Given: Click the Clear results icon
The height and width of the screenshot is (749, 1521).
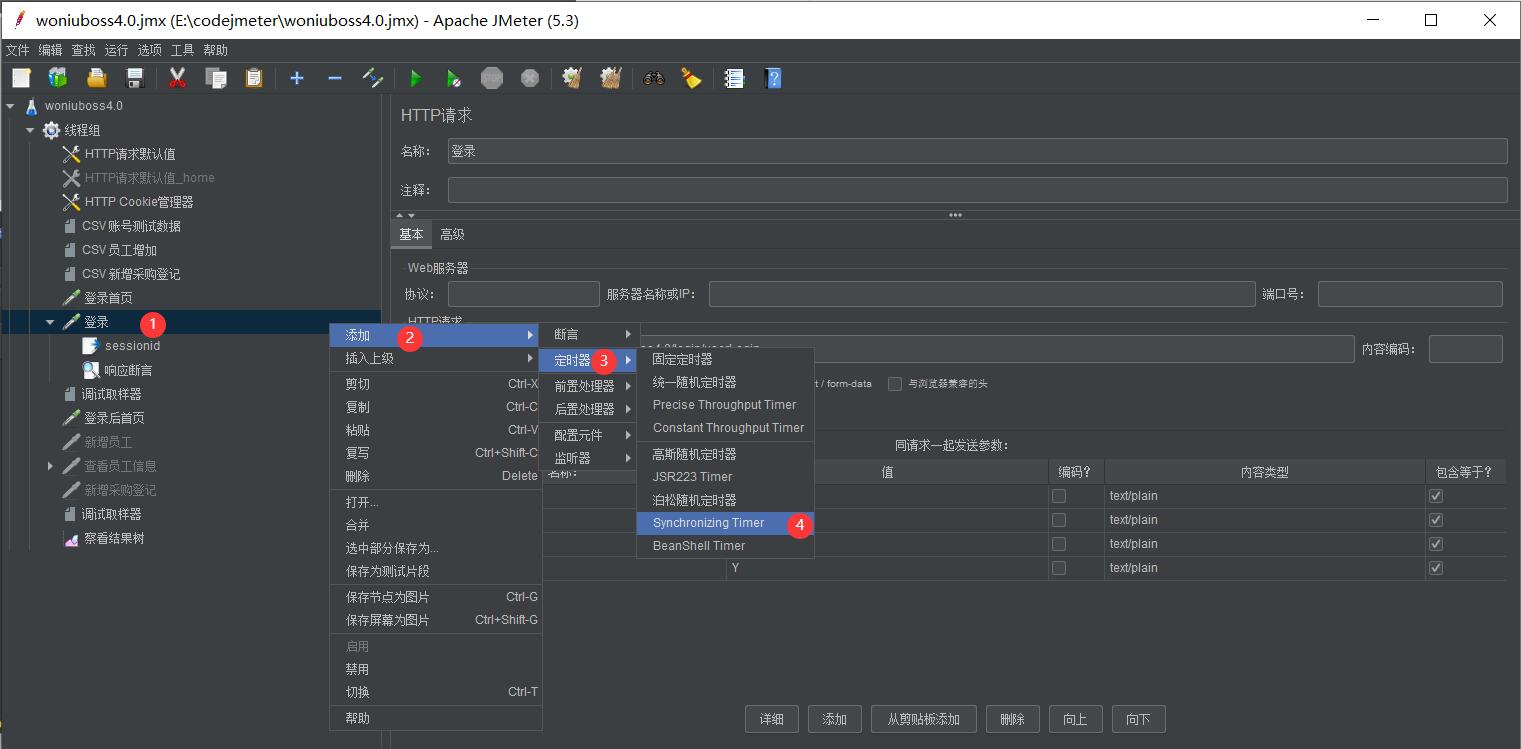Looking at the screenshot, I should [x=573, y=78].
